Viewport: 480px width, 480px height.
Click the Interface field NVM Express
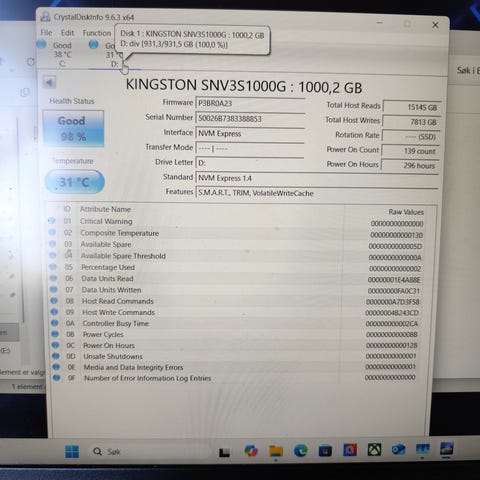[x=250, y=133]
